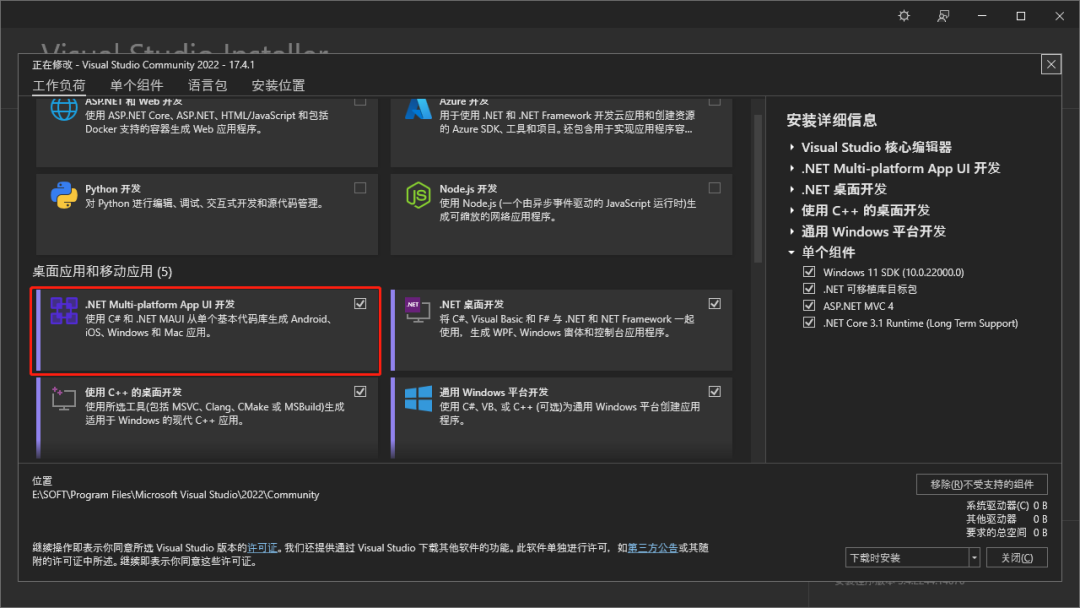Image resolution: width=1080 pixels, height=608 pixels.
Task: Click the feedback icon in title bar
Action: click(943, 15)
